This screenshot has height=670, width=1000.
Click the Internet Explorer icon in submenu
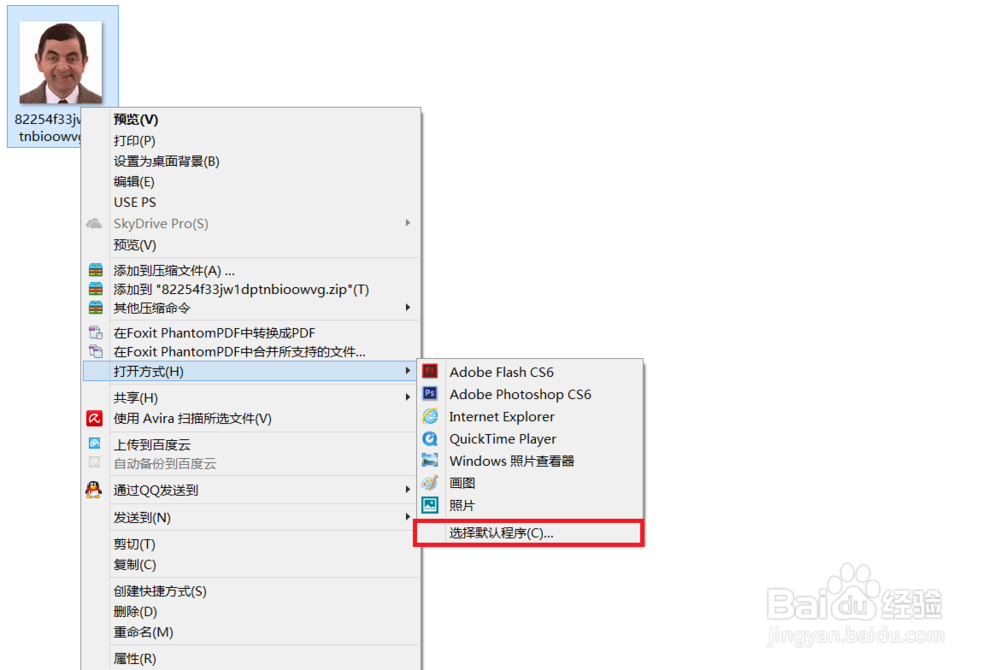(430, 416)
